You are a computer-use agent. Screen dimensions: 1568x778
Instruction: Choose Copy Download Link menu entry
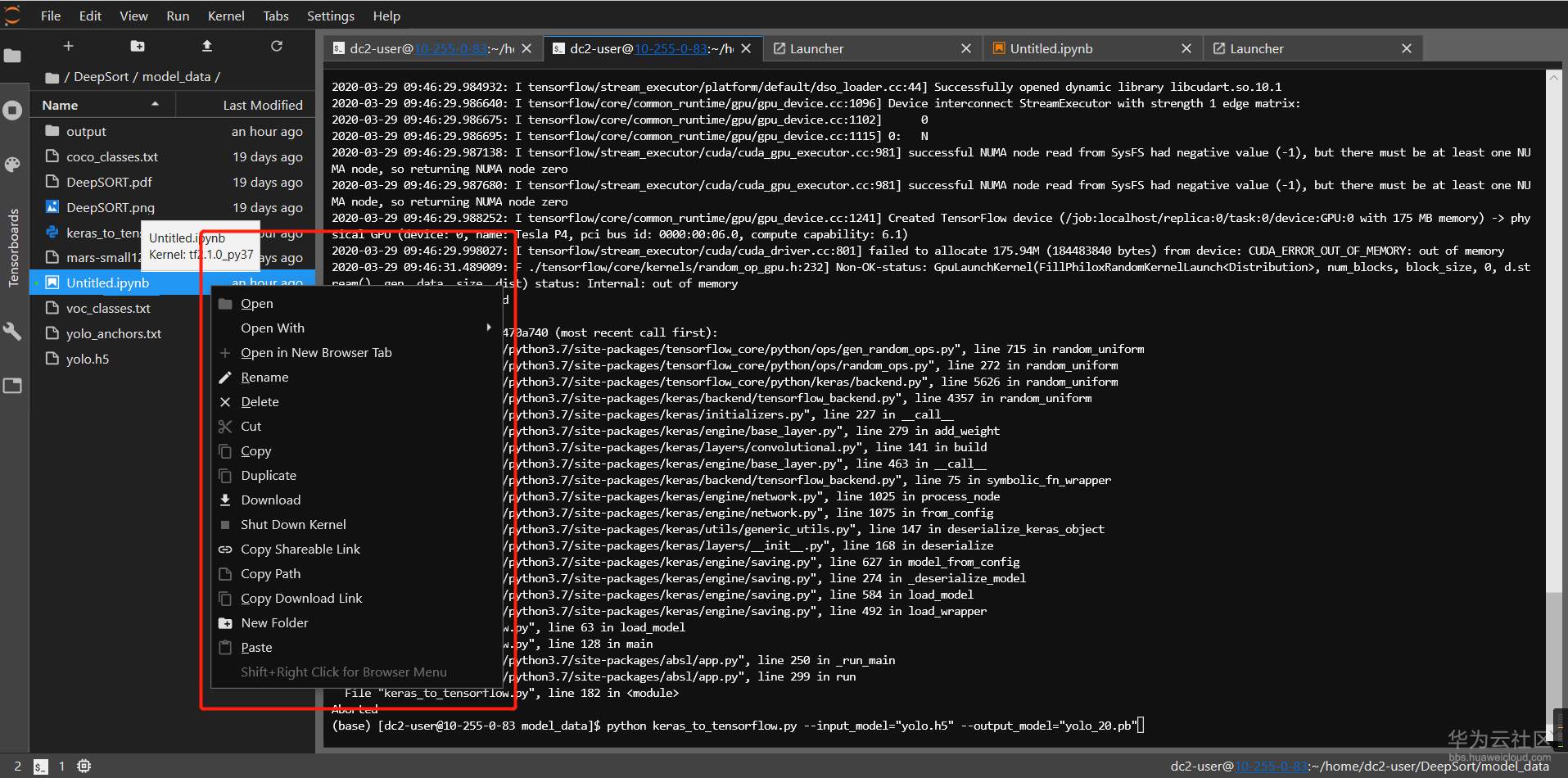356,598
